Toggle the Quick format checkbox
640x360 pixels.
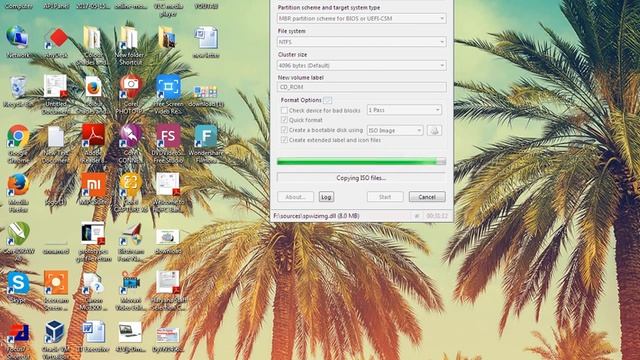click(284, 120)
